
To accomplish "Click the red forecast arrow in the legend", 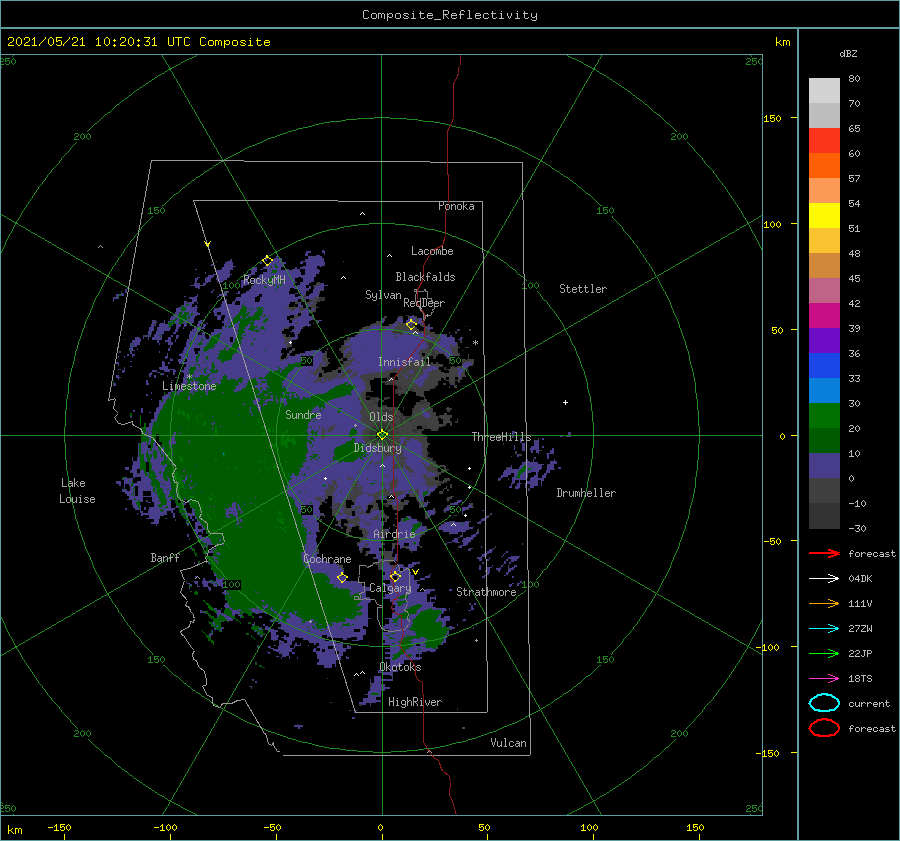I will pyautogui.click(x=824, y=553).
